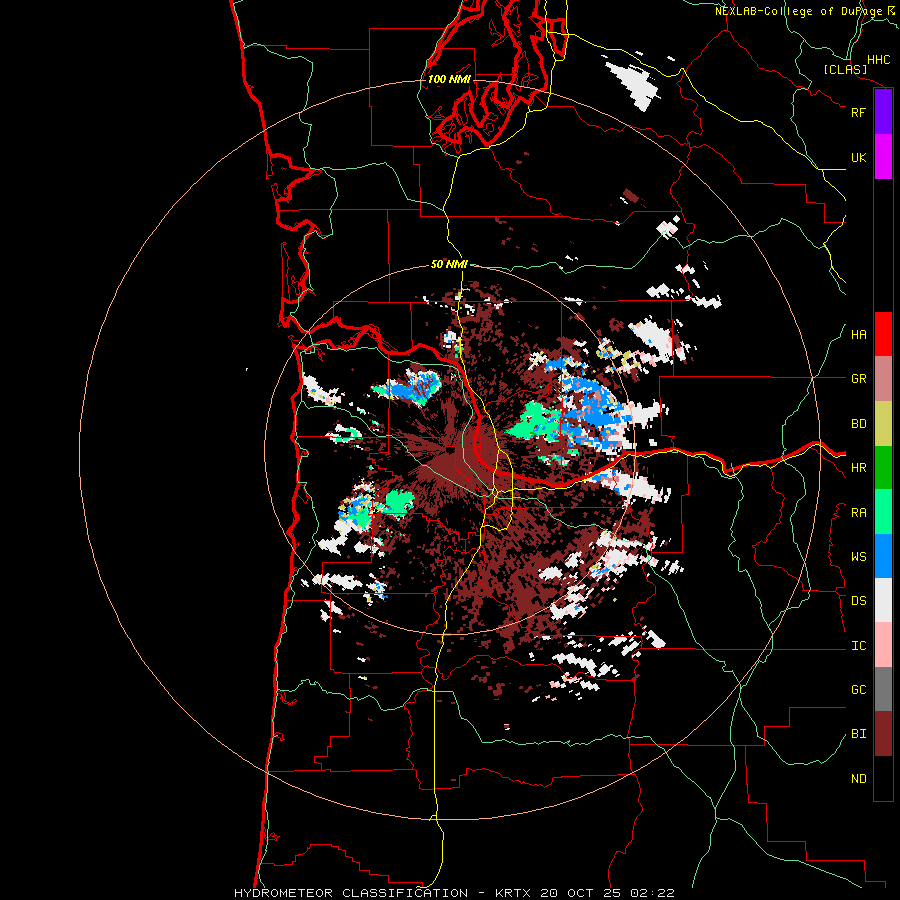Click the dark green HR legend swatch
900x900 pixels.
(883, 468)
